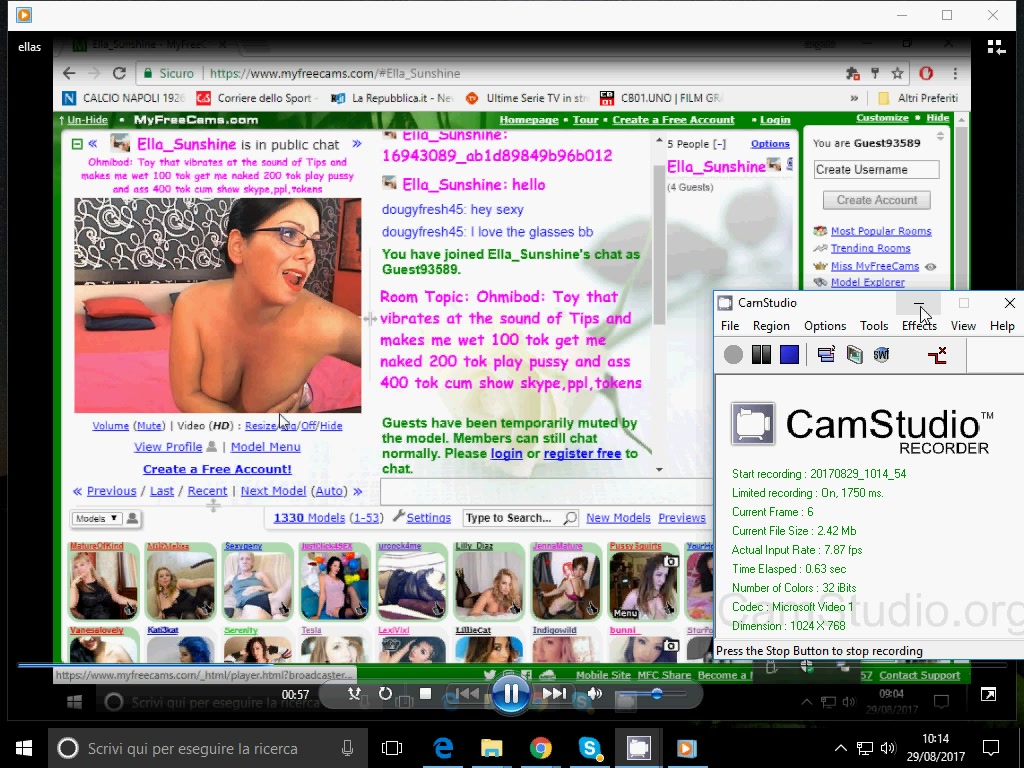
Task: Mute the media player's speaker icon
Action: pyautogui.click(x=595, y=693)
